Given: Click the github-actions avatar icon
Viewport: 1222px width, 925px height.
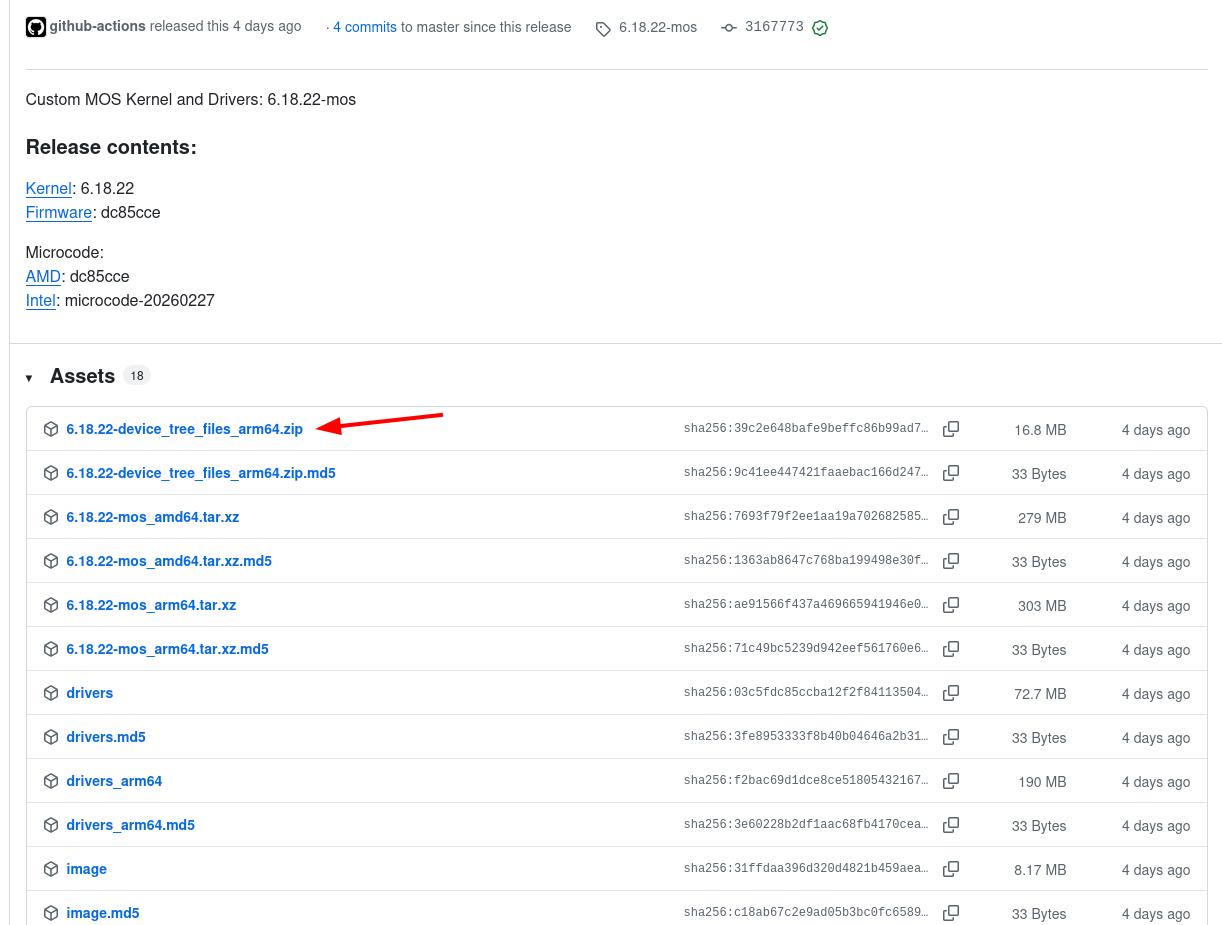Looking at the screenshot, I should coord(36,26).
